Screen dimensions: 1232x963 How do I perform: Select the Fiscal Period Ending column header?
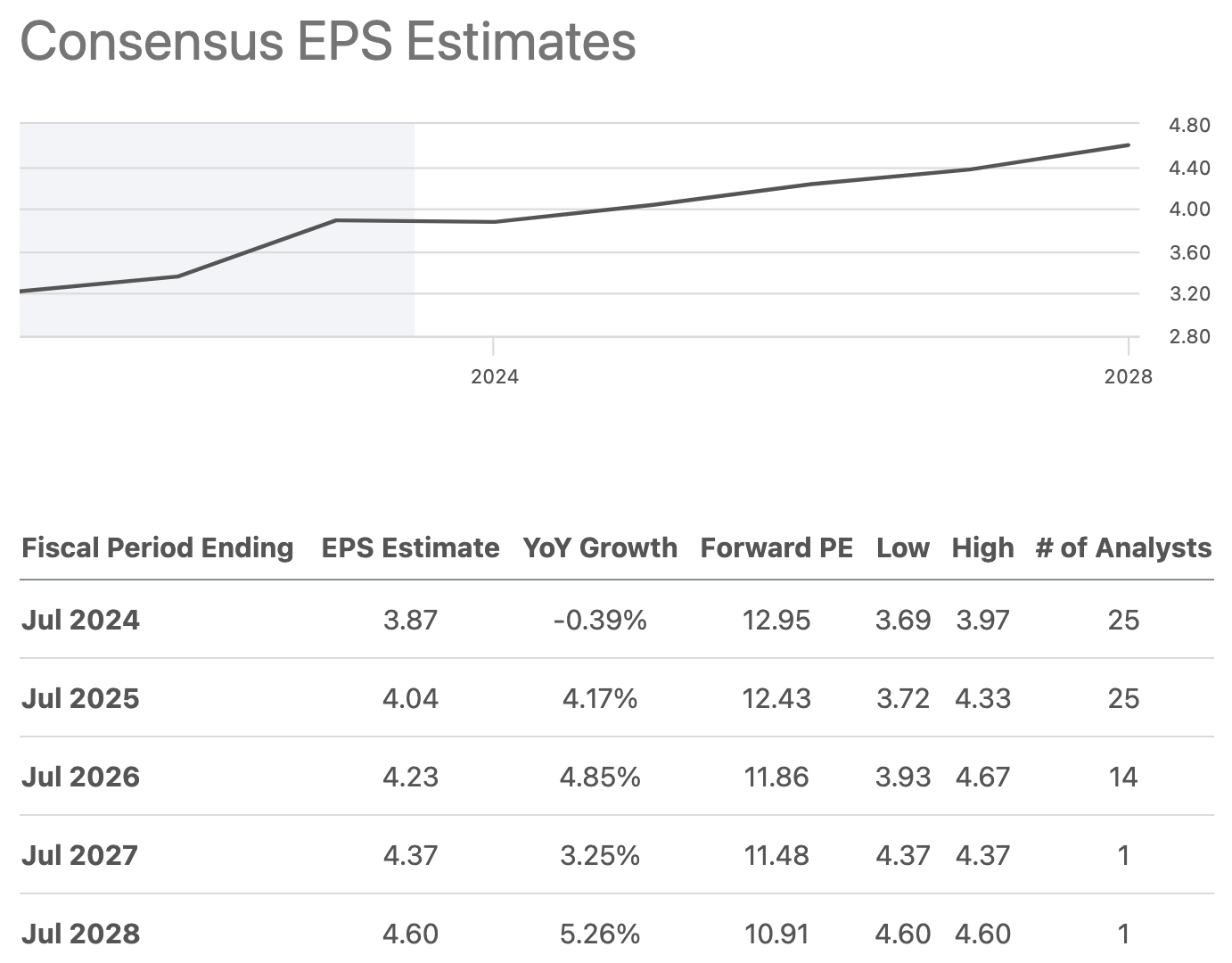click(158, 547)
